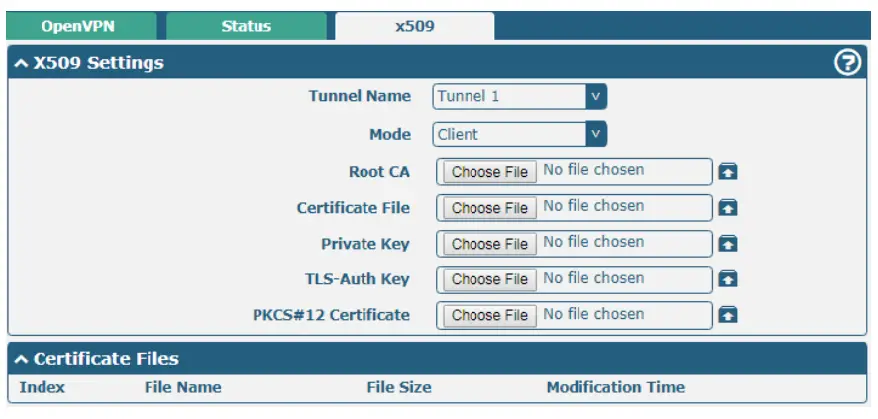Upload the Private Key file
Screen dimensions: 878x419
click(727, 244)
